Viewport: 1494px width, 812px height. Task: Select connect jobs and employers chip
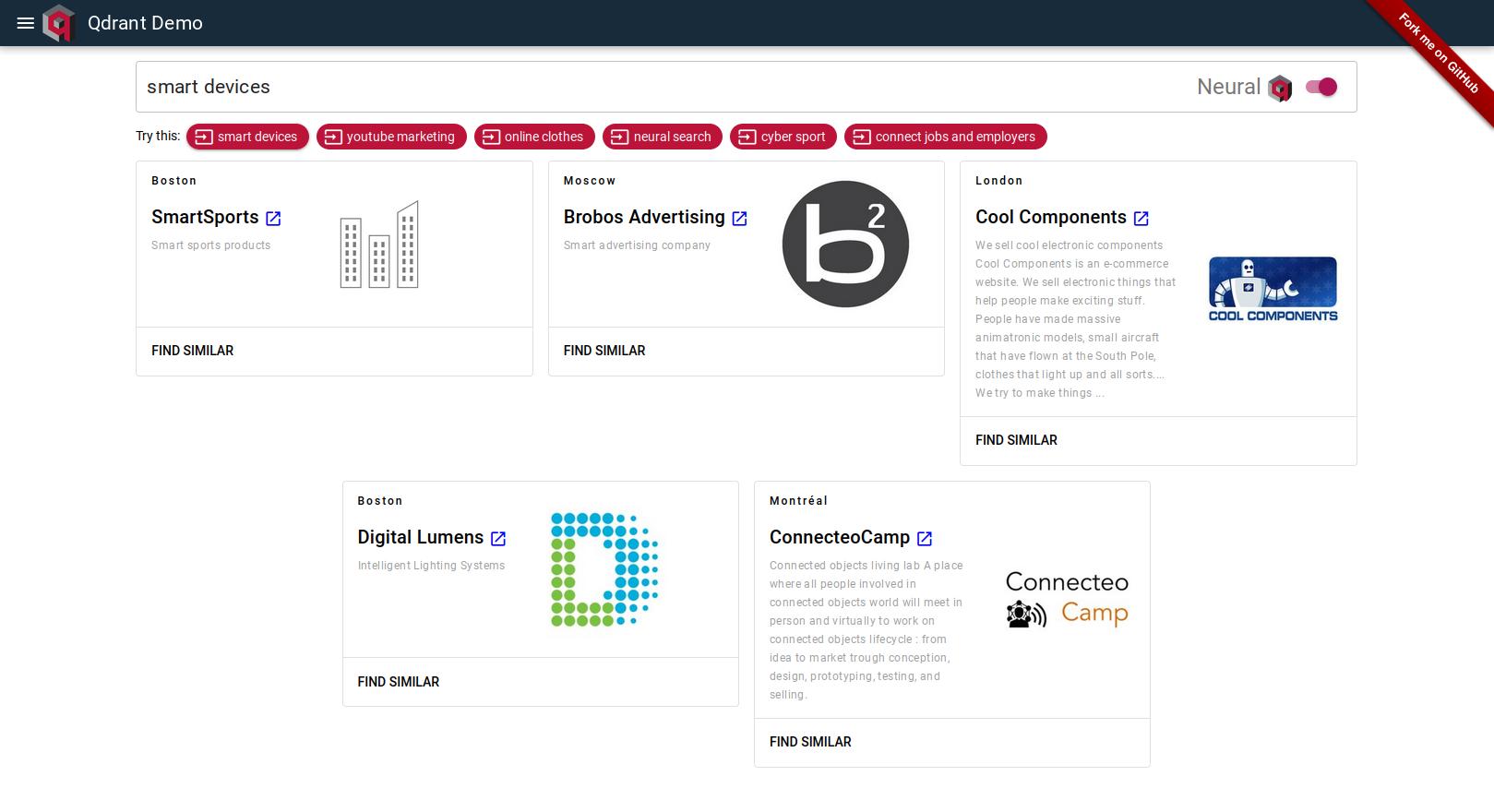click(x=946, y=137)
